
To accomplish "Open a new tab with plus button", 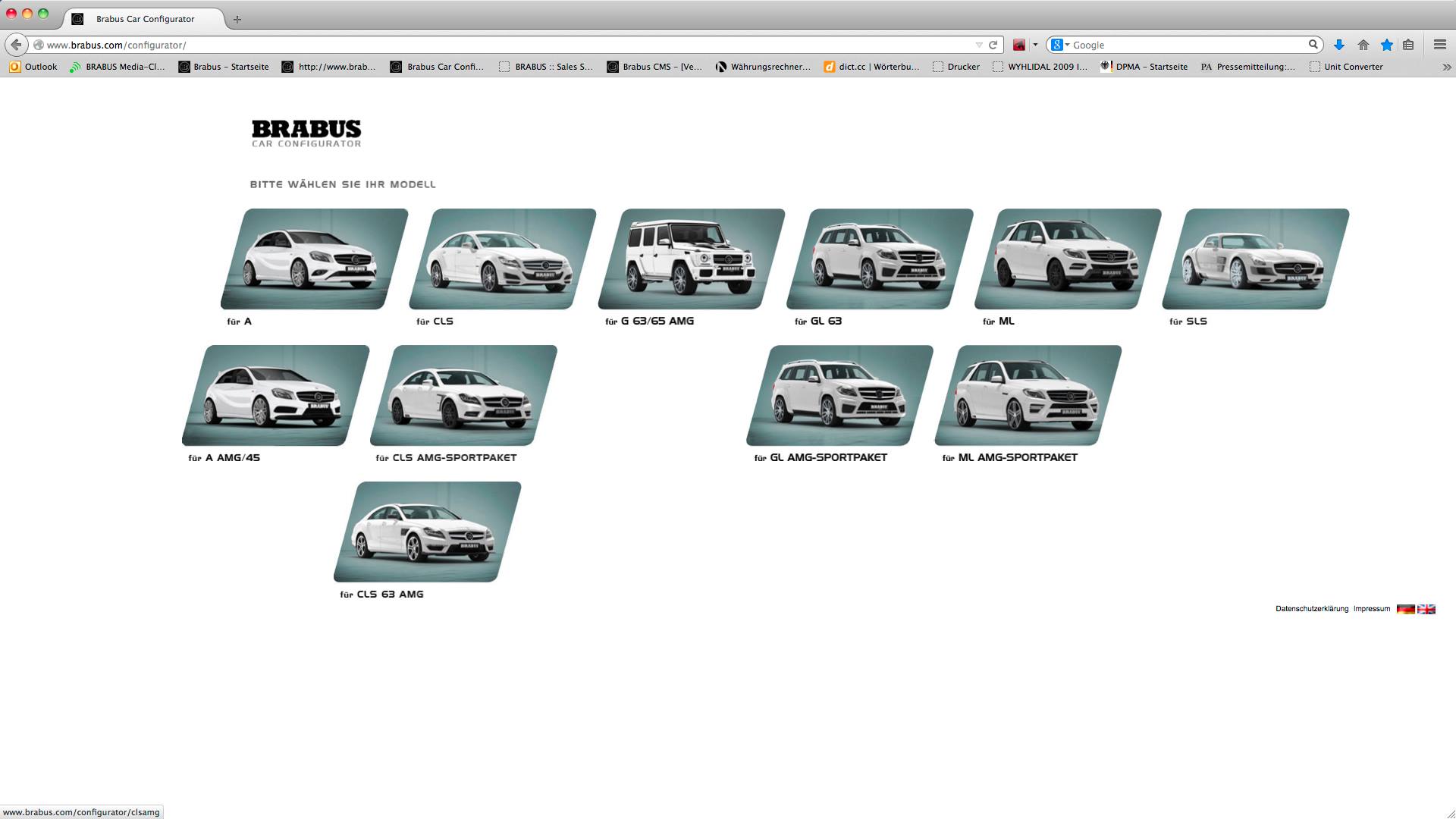I will click(237, 19).
